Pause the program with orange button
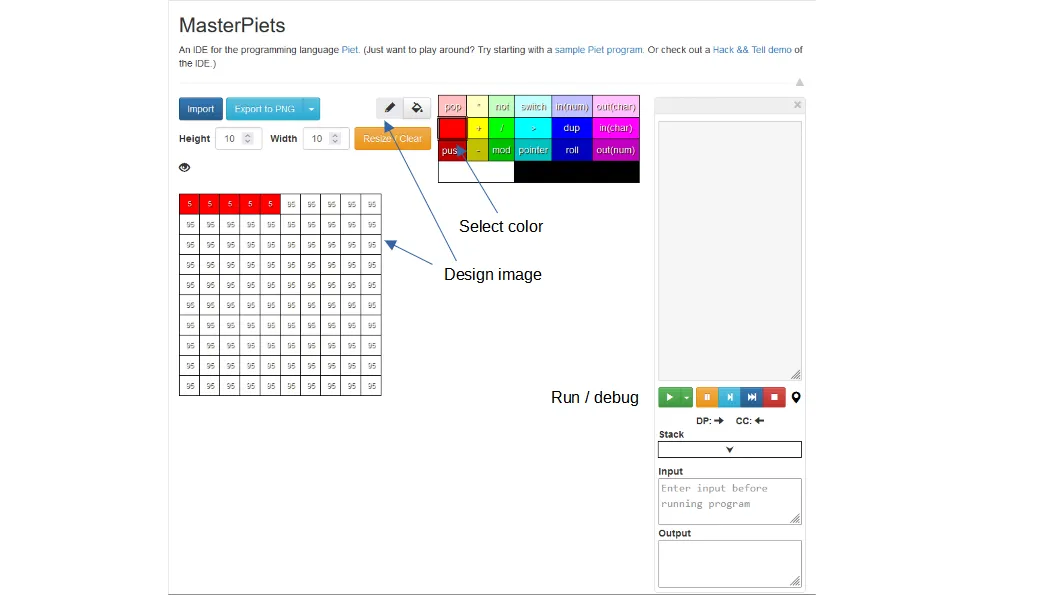 click(x=706, y=397)
